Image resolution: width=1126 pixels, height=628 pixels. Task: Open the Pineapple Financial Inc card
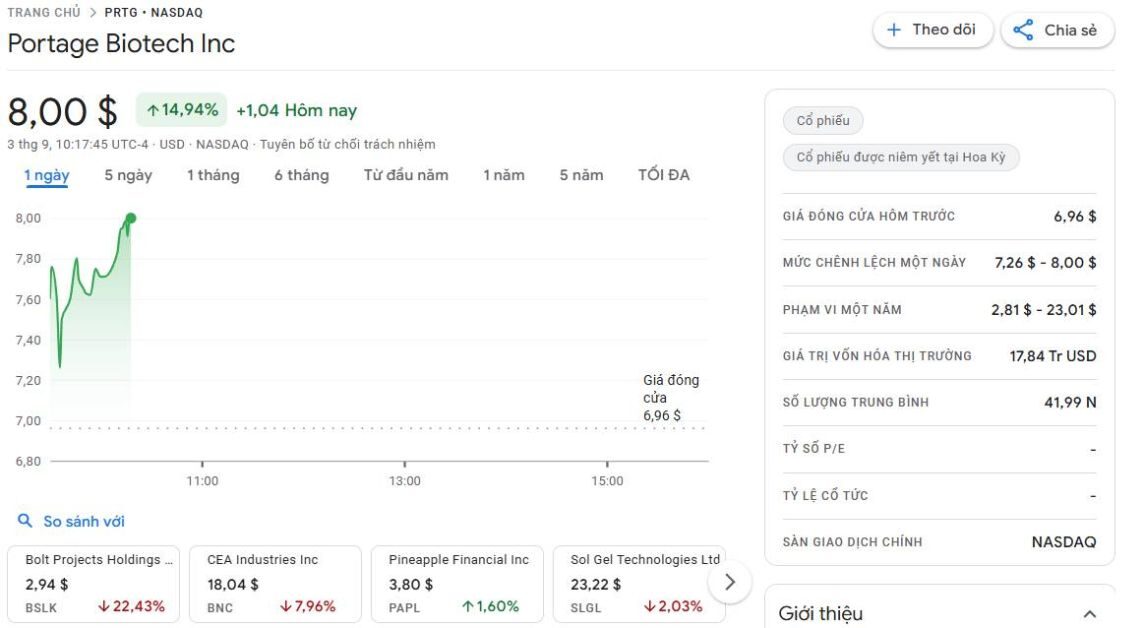457,583
